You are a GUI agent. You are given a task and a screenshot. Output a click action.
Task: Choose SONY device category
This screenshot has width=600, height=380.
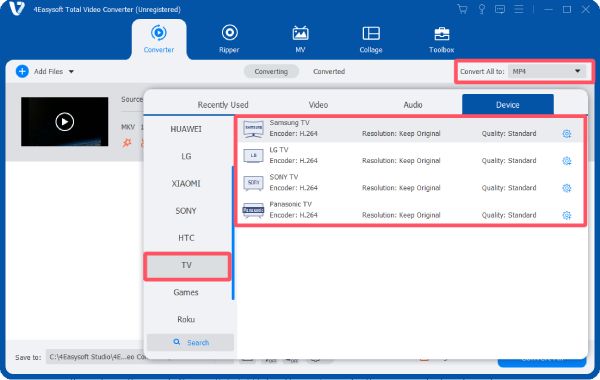186,210
